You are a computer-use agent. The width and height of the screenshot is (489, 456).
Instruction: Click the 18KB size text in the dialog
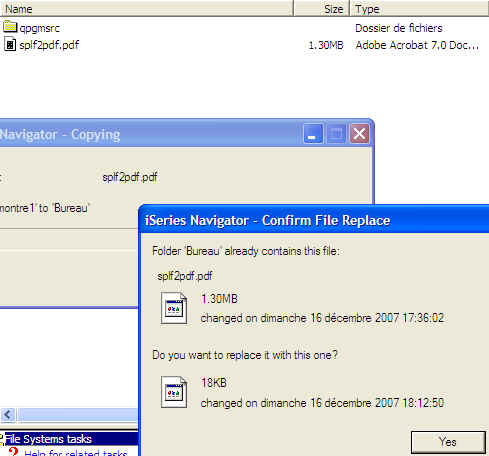coord(214,383)
